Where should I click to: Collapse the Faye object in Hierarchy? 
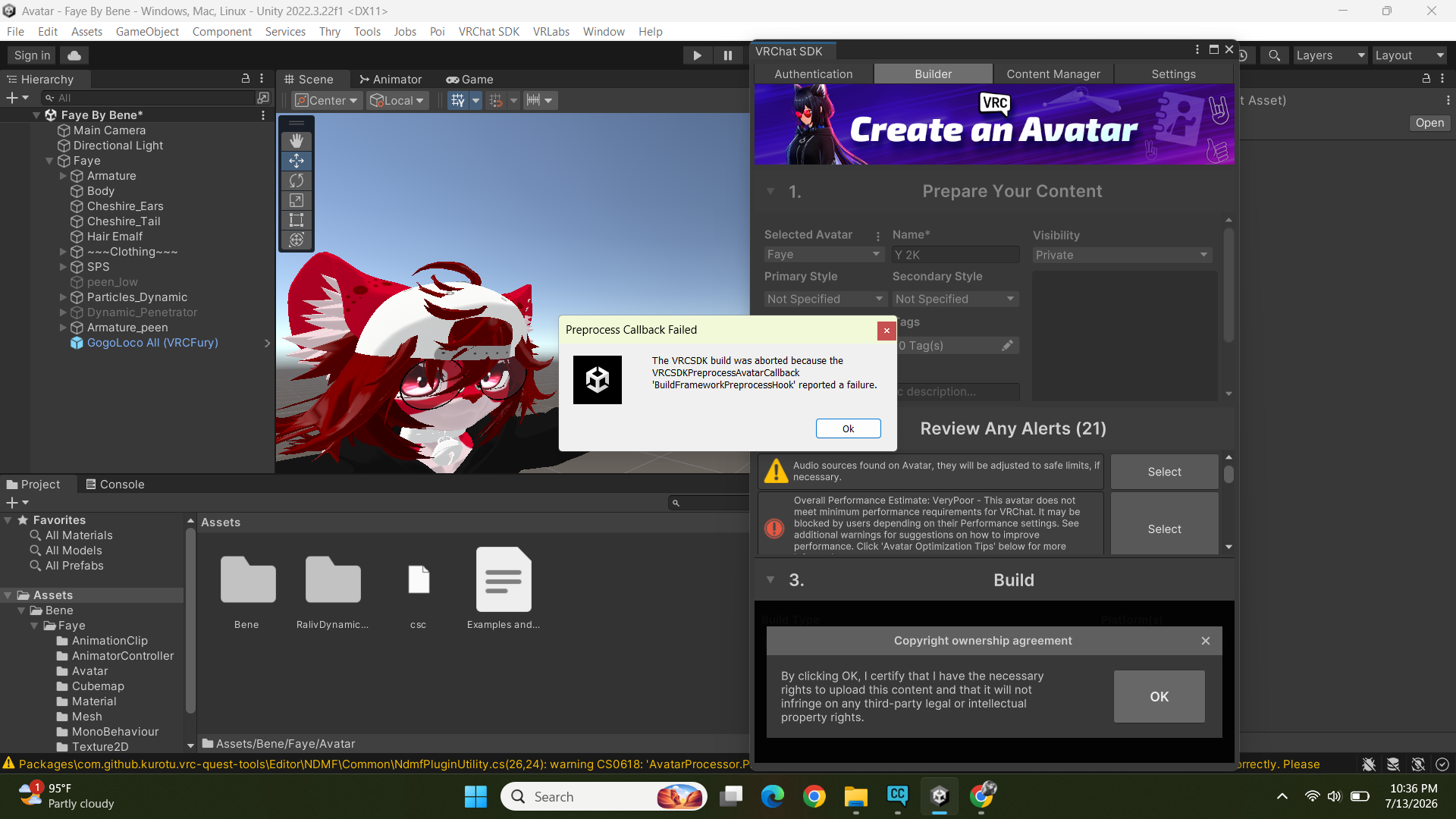[49, 161]
